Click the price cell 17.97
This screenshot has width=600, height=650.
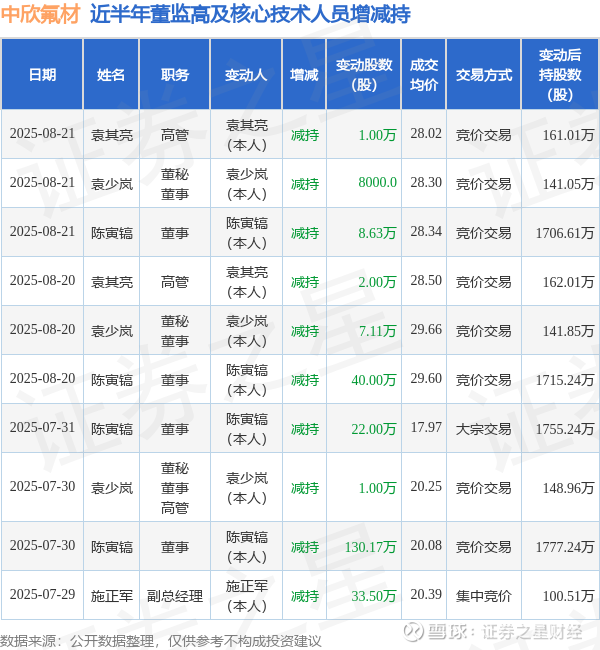[x=426, y=427]
